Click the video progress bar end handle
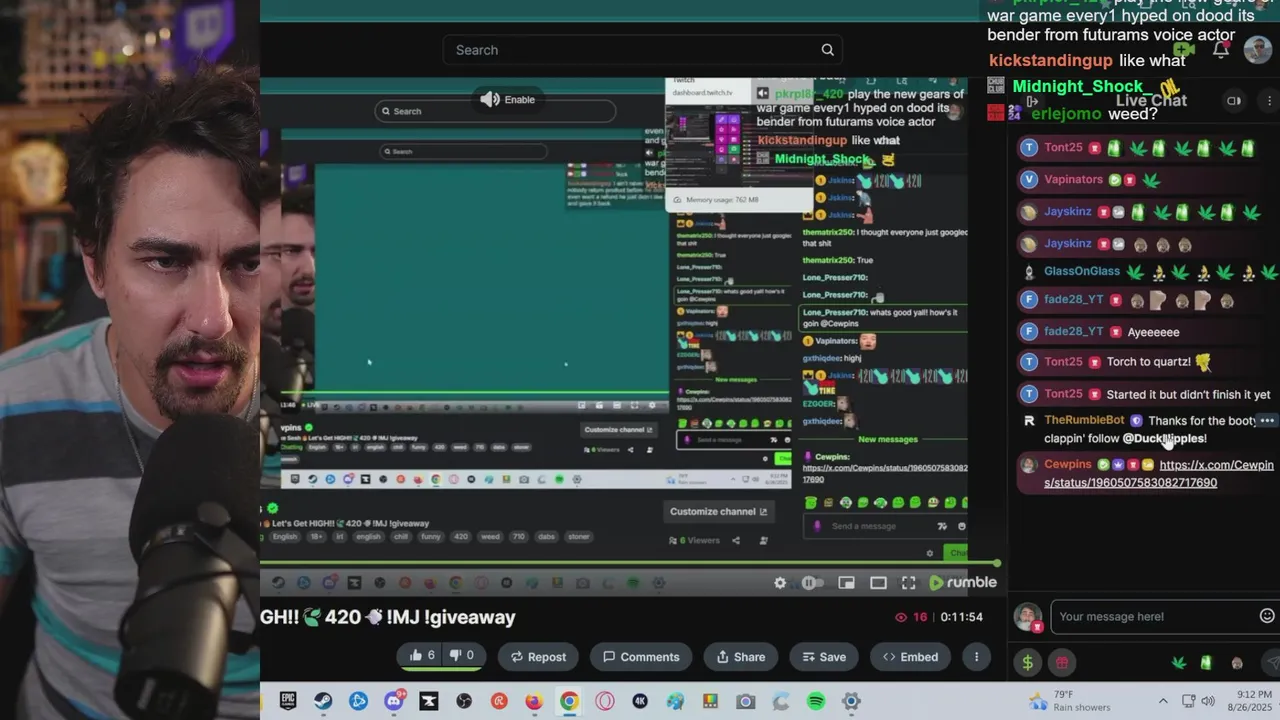This screenshot has width=1280, height=720. point(996,563)
